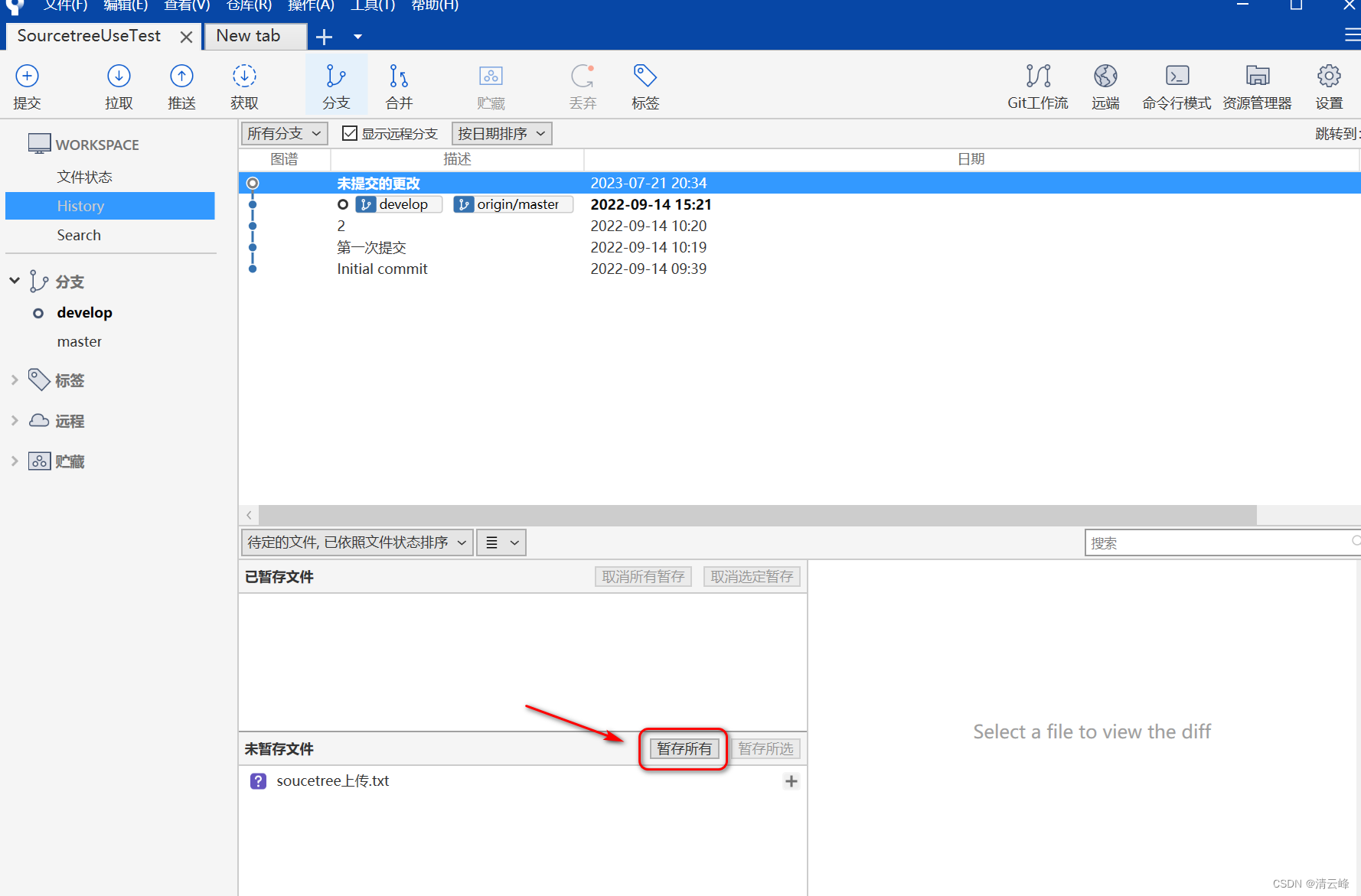1361x896 pixels.
Task: Click the origin/master branch label
Action: (514, 204)
